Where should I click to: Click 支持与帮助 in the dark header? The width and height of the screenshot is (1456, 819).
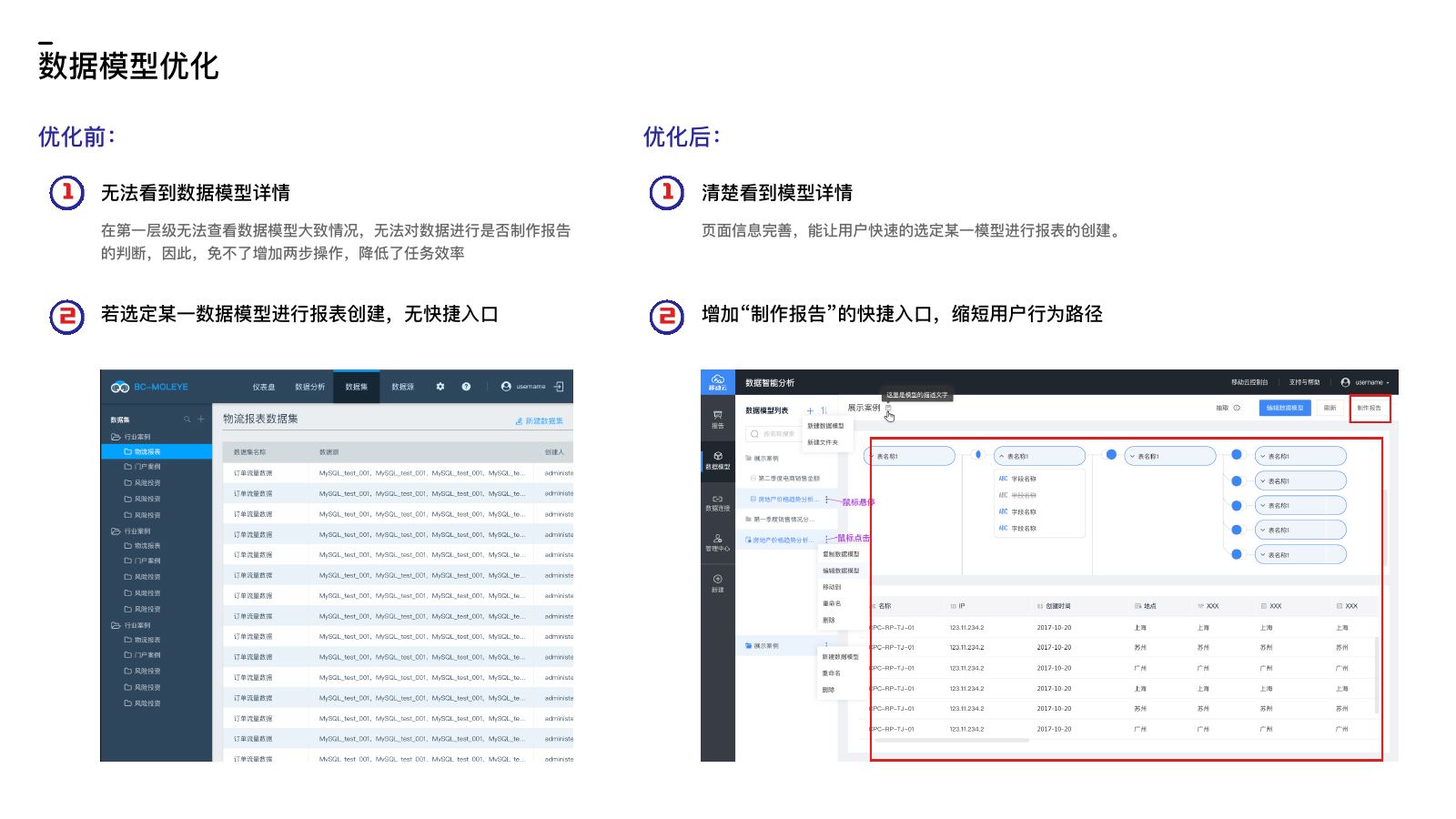tap(1304, 382)
